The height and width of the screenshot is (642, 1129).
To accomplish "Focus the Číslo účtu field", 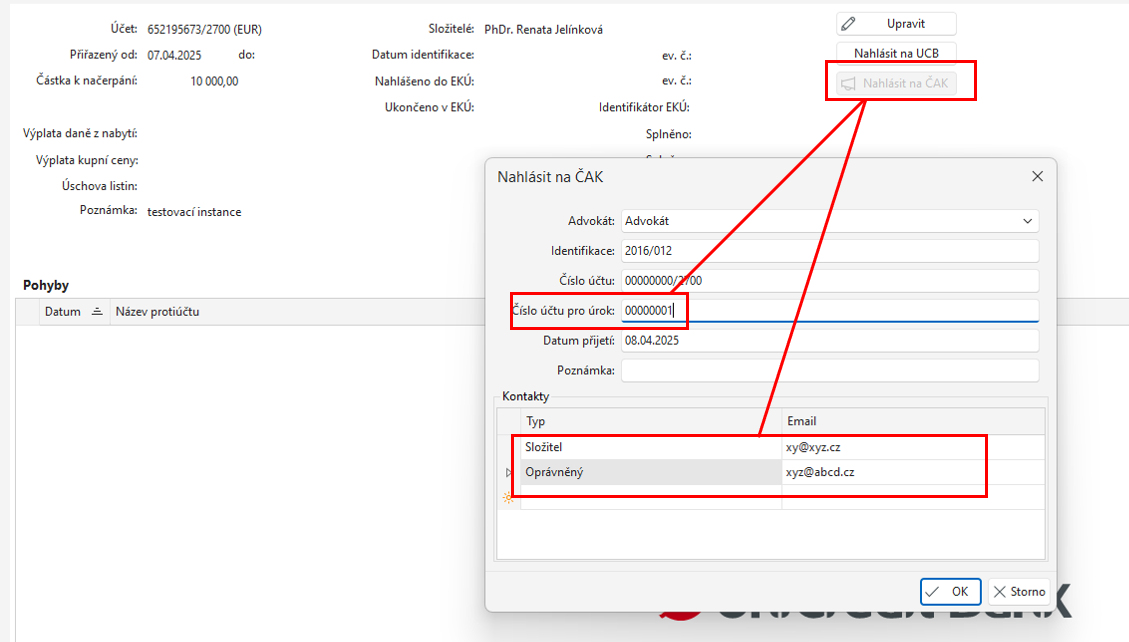I will pos(828,281).
